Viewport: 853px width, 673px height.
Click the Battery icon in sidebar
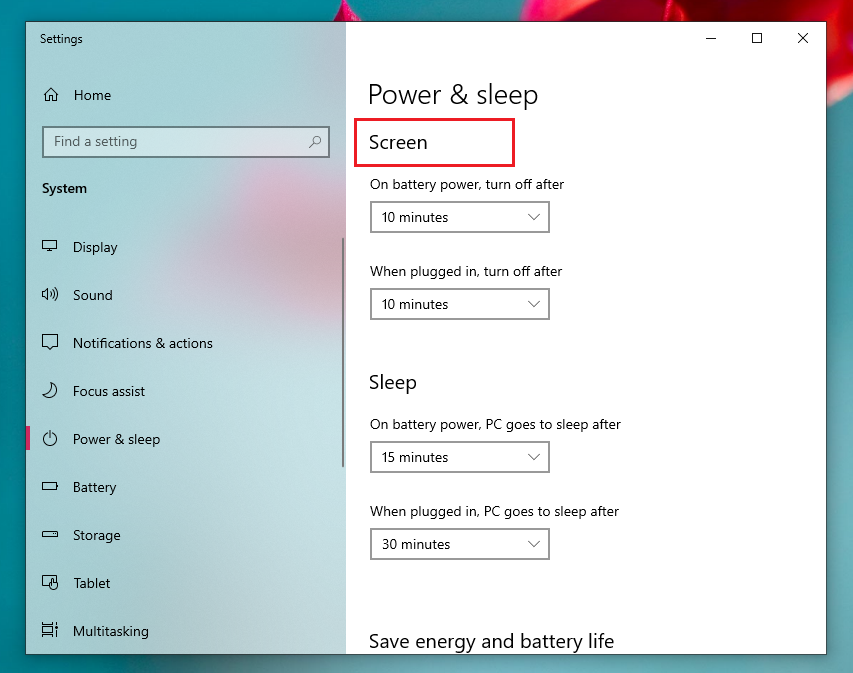[50, 486]
